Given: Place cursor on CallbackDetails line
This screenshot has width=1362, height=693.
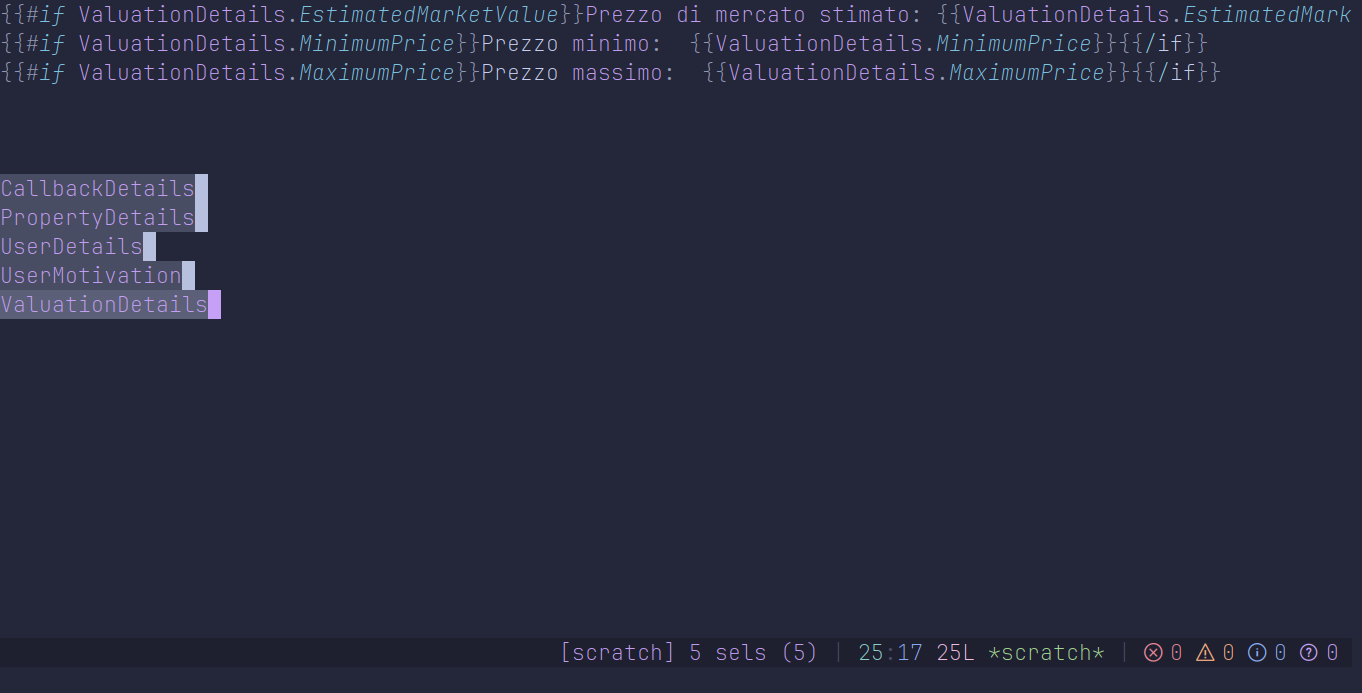Looking at the screenshot, I should 98,189.
